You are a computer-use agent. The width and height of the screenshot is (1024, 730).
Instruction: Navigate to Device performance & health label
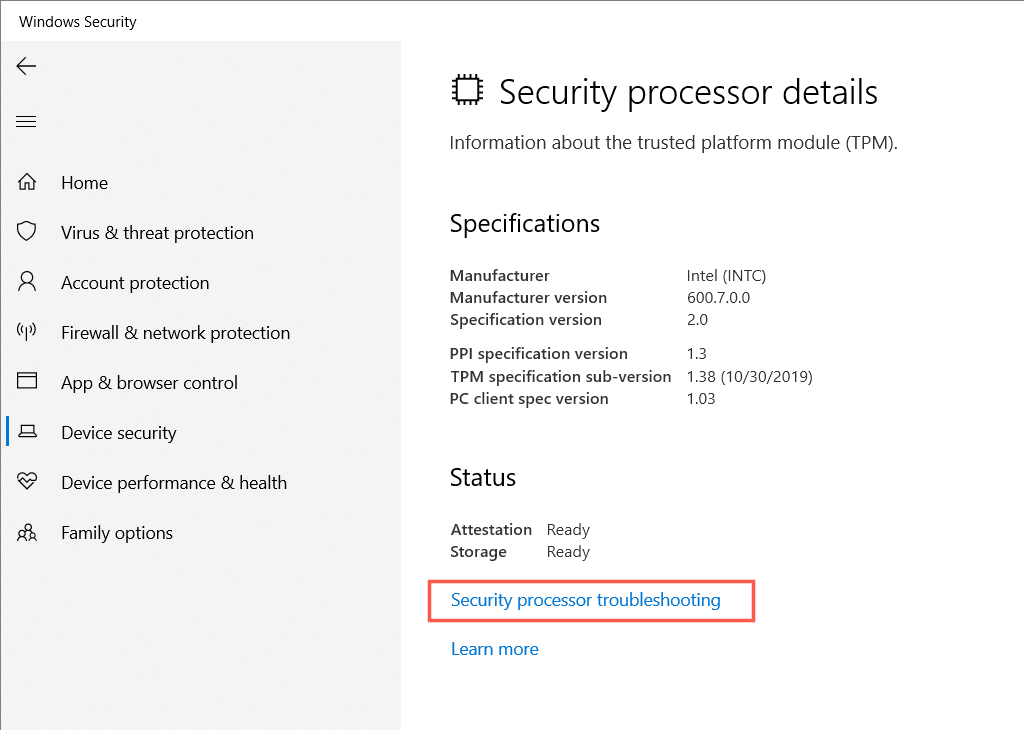click(173, 483)
